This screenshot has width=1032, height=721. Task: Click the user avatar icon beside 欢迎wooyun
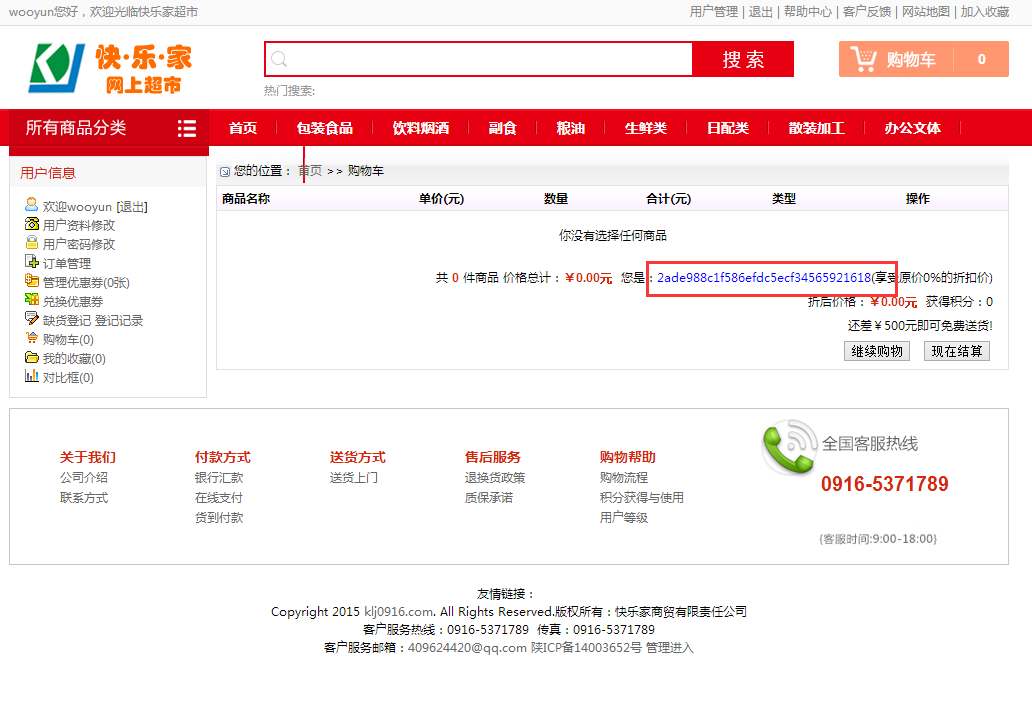coord(32,205)
